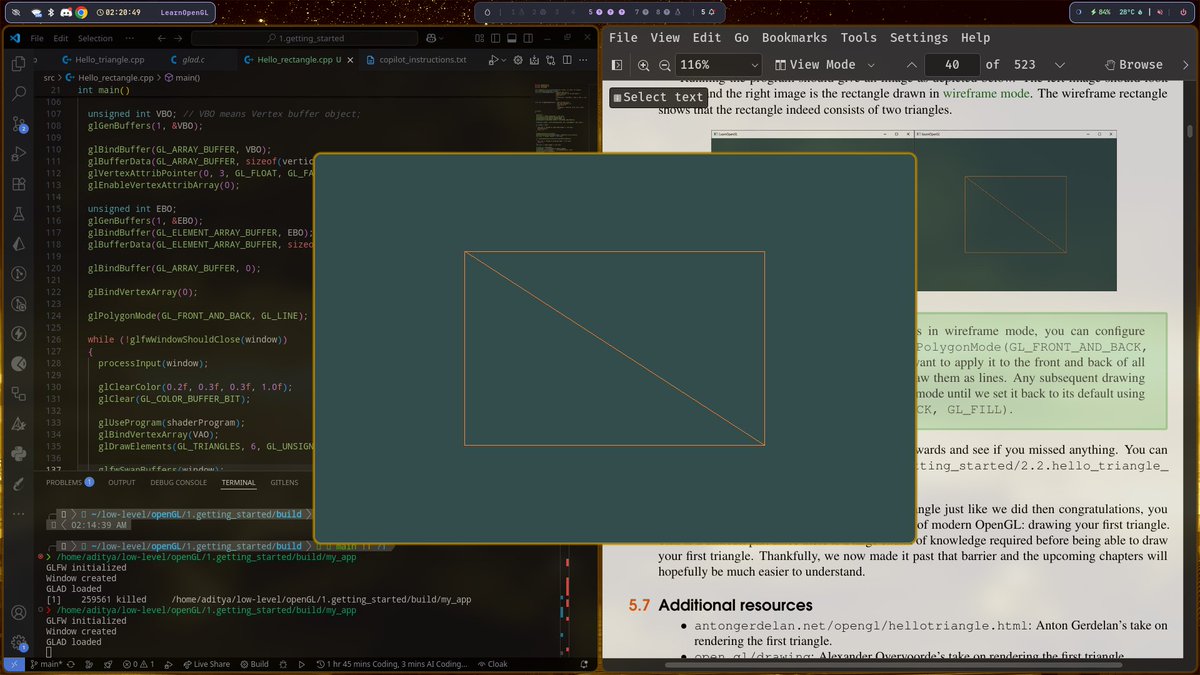Click the page number field showing 40
1200x675 pixels.
point(950,64)
